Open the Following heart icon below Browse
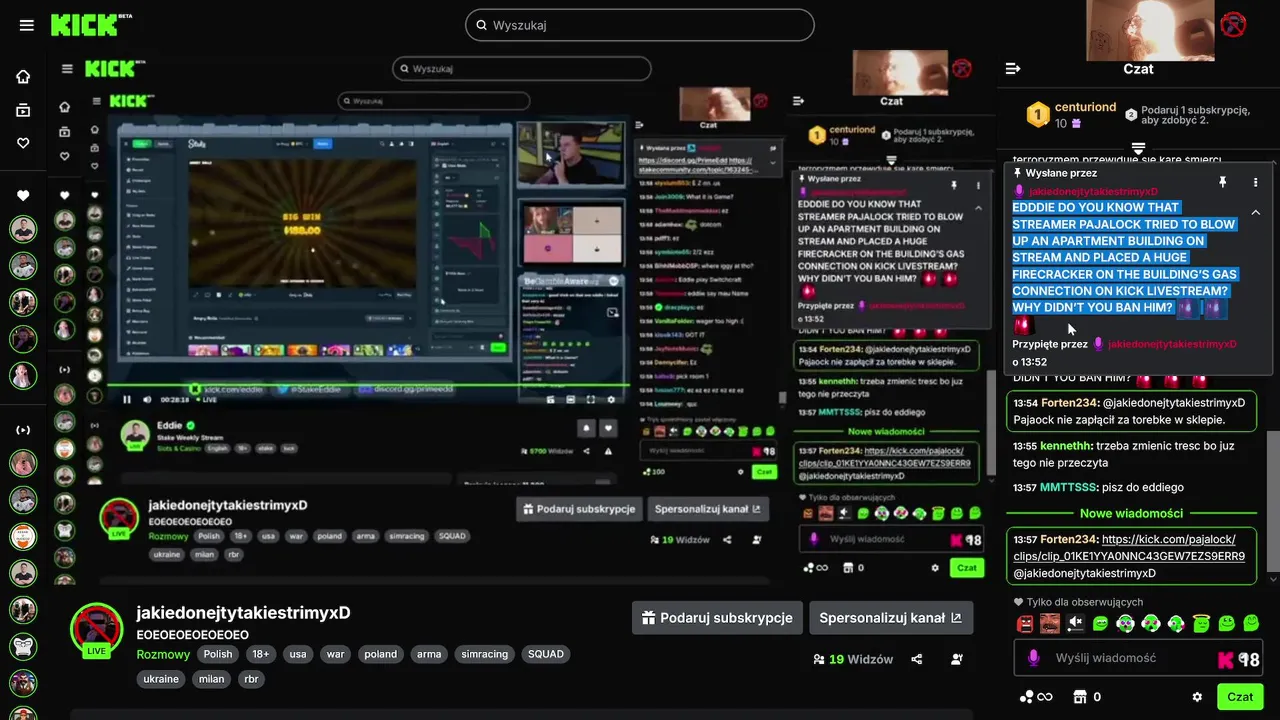 [23, 144]
